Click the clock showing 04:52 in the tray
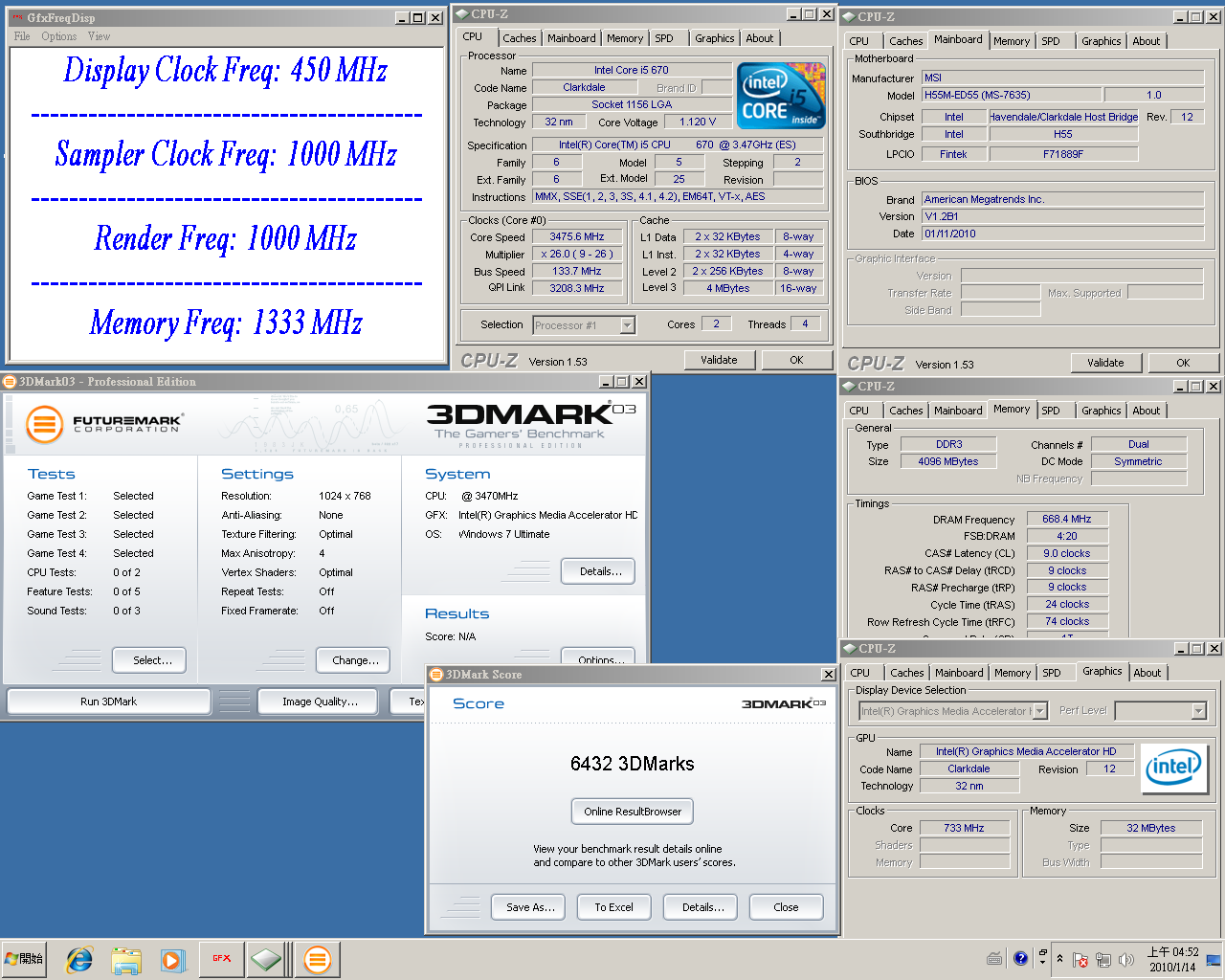This screenshot has width=1225, height=980. point(1172,952)
